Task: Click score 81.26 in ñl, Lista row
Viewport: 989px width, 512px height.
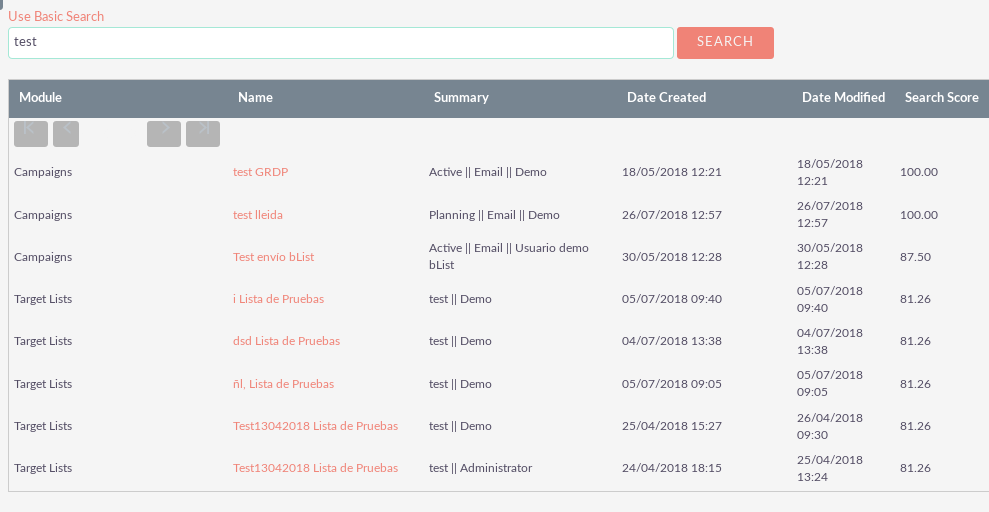Action: point(915,384)
